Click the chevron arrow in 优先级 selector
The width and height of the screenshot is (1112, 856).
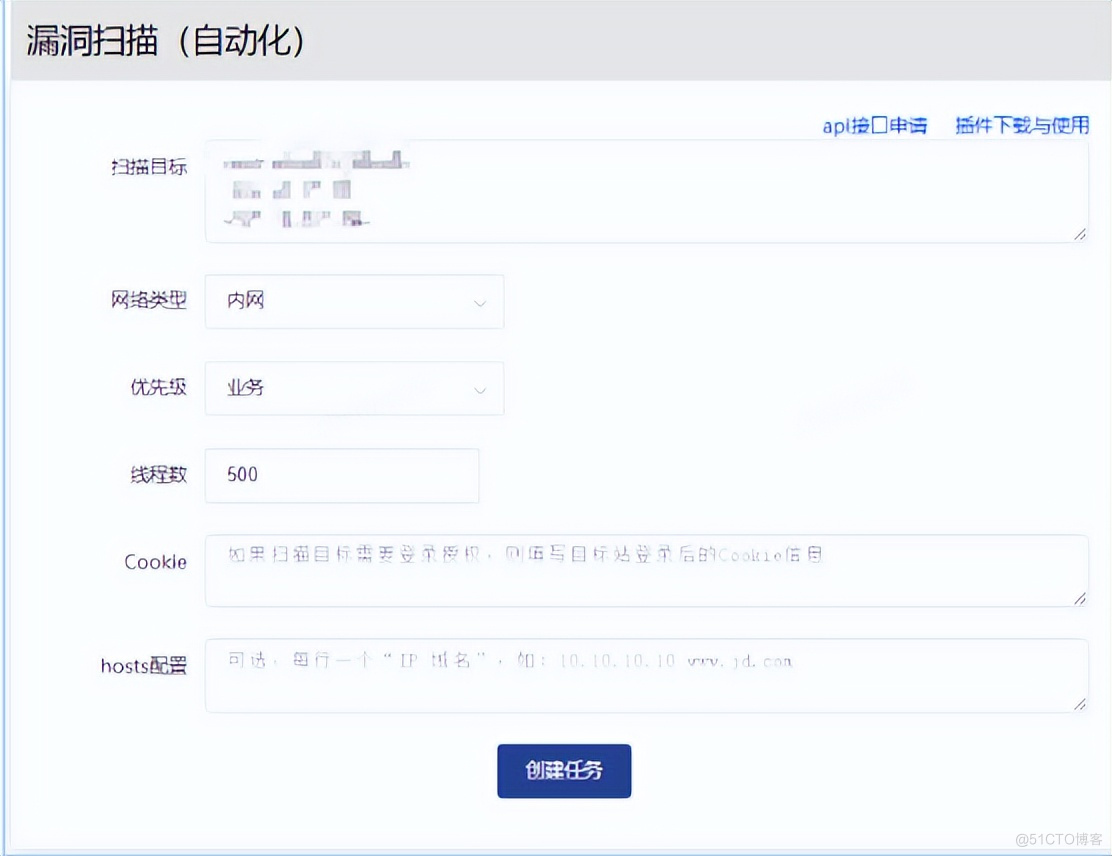480,389
